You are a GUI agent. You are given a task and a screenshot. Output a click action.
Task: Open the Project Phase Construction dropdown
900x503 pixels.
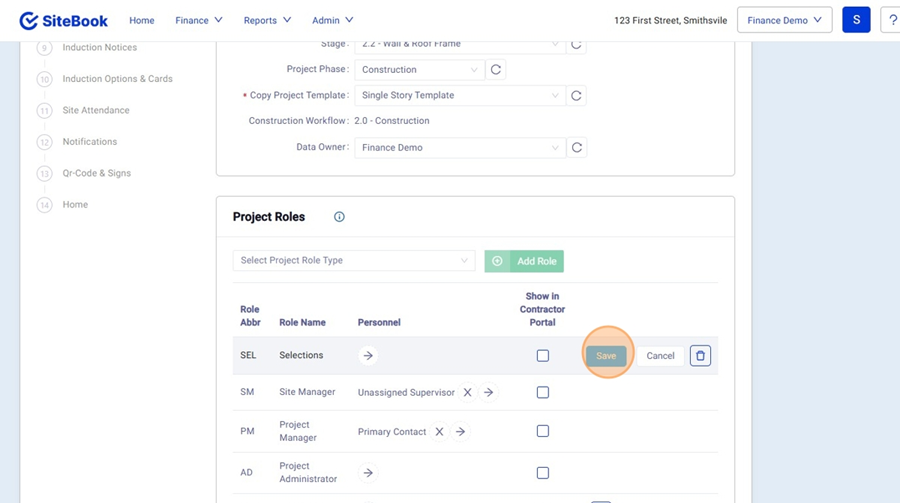(x=419, y=70)
